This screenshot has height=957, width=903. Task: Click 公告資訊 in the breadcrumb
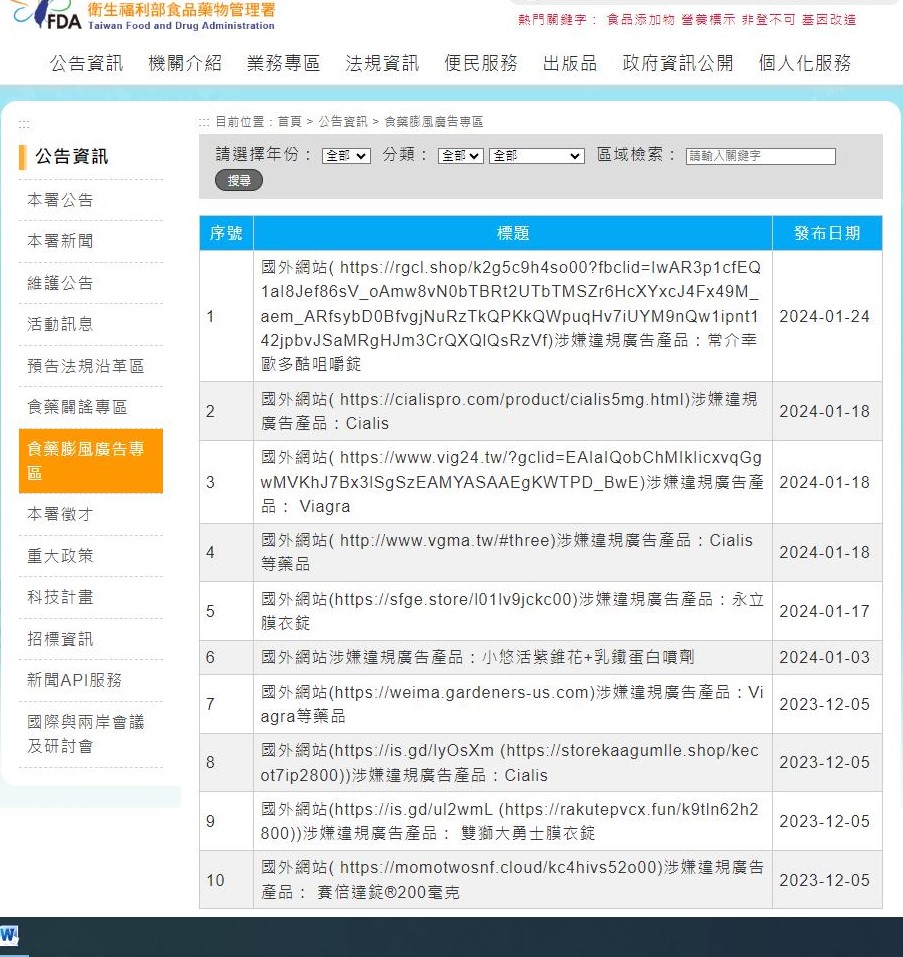pos(343,121)
